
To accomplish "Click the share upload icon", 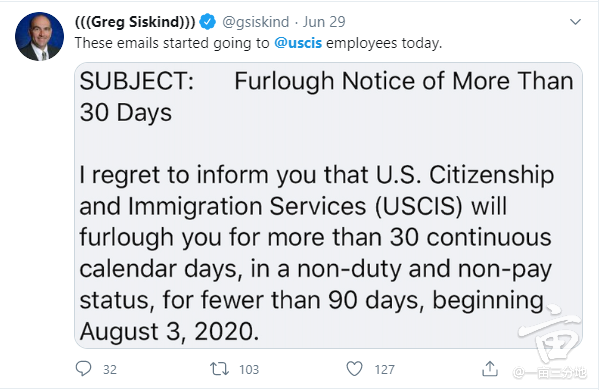I will click(x=490, y=369).
